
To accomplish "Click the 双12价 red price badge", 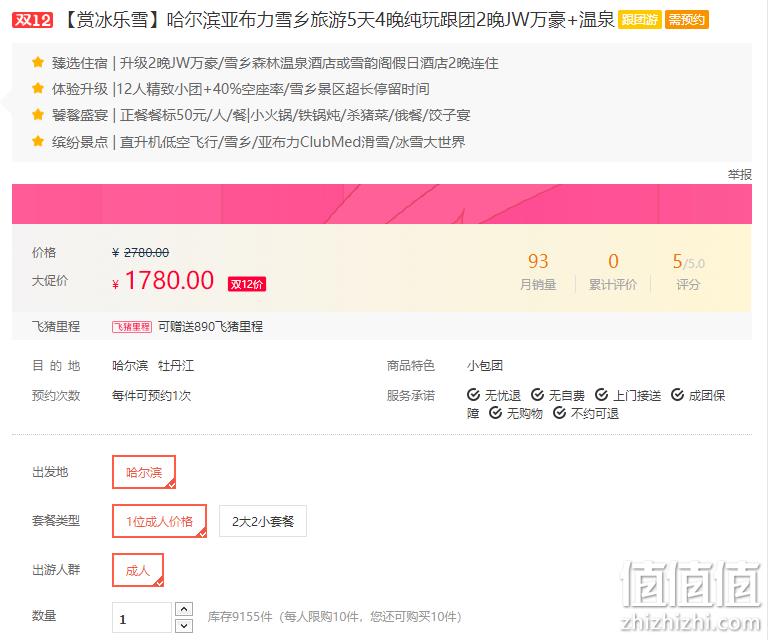I will (247, 284).
